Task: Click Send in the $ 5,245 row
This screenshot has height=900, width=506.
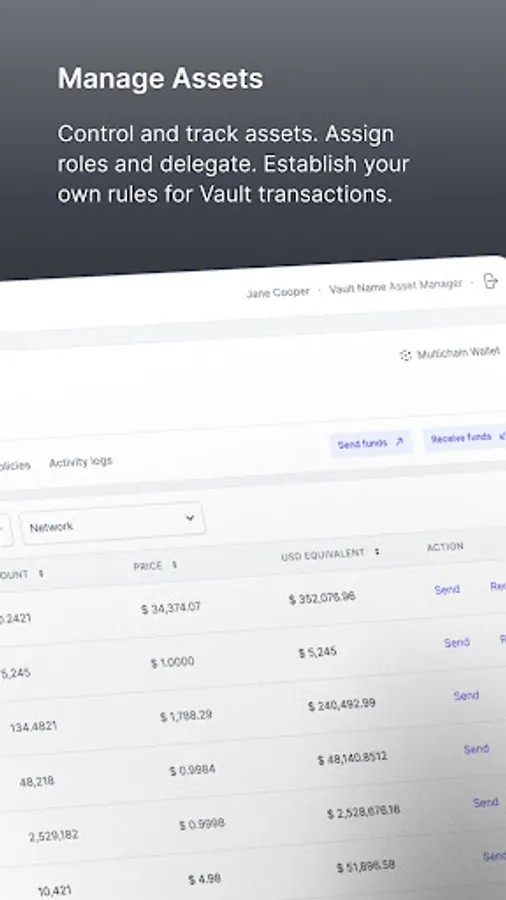Action: [457, 642]
